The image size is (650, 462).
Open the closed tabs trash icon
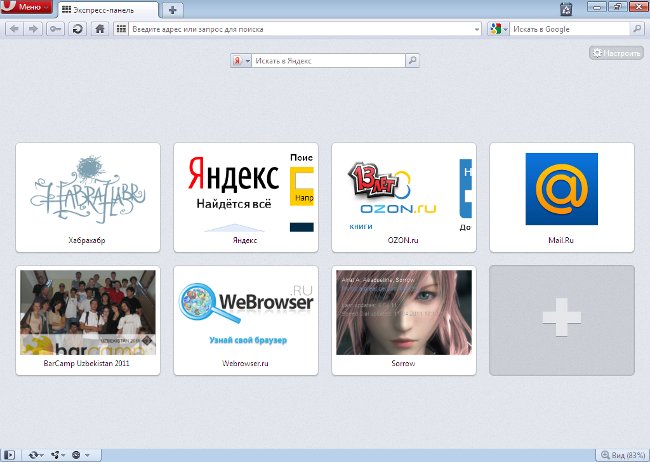(x=566, y=9)
